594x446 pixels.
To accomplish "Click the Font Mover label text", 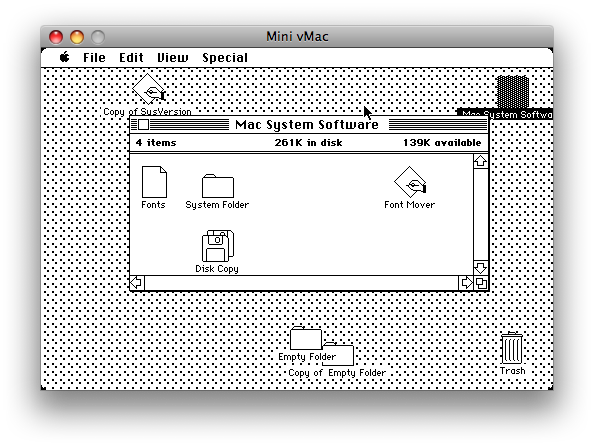I will coord(410,205).
